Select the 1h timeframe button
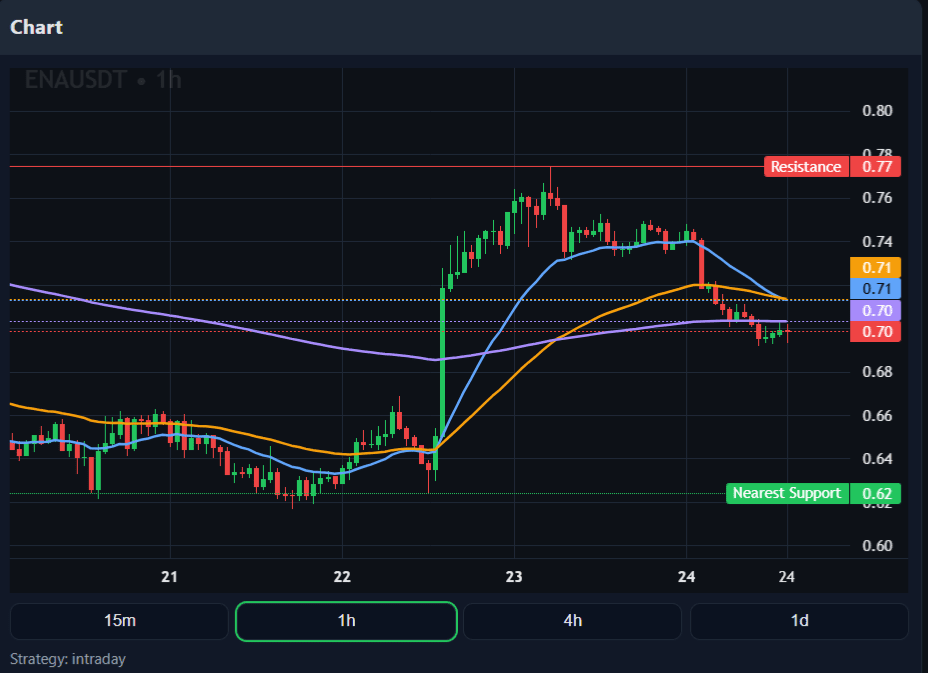 click(346, 621)
